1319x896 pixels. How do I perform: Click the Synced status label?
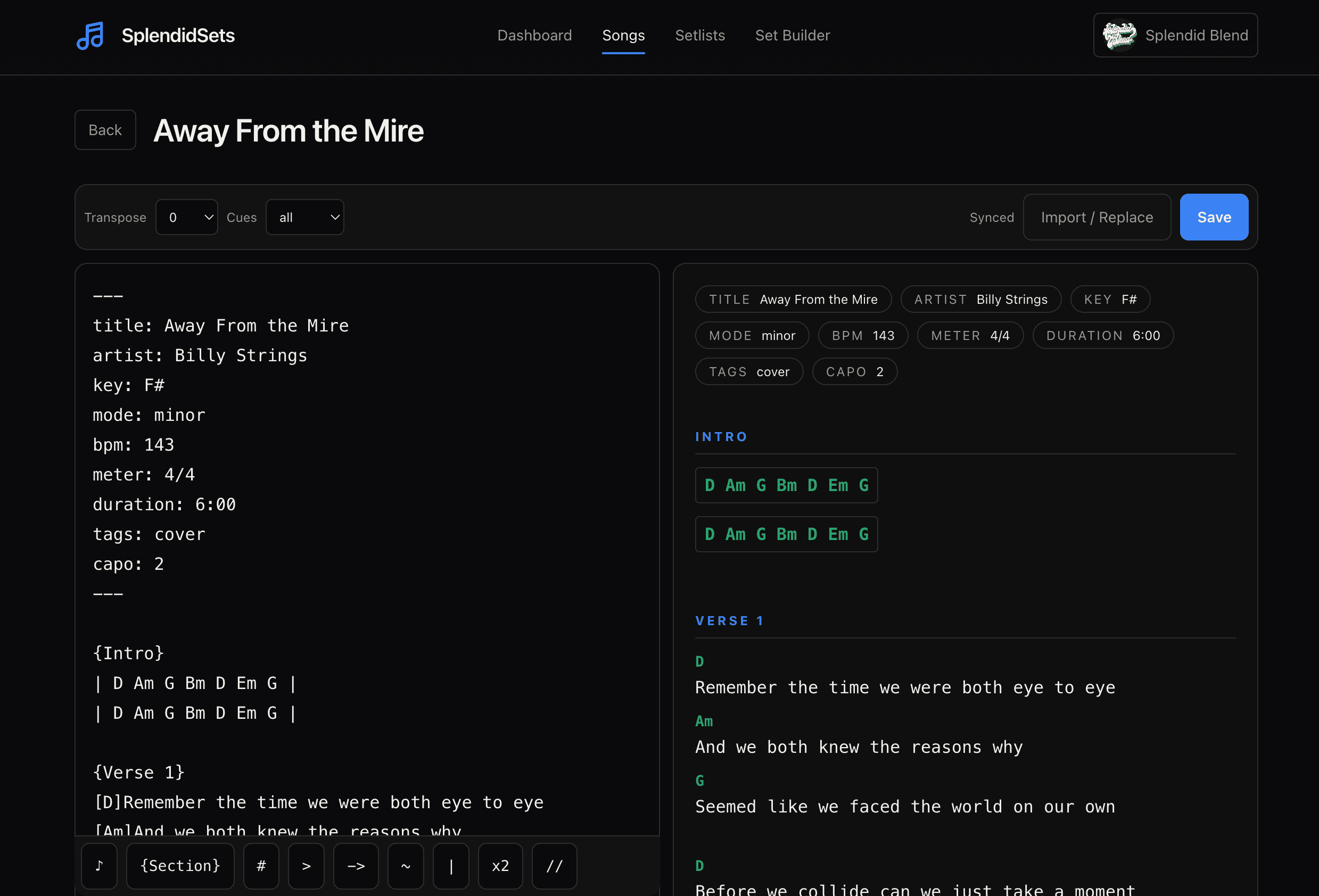coord(992,217)
